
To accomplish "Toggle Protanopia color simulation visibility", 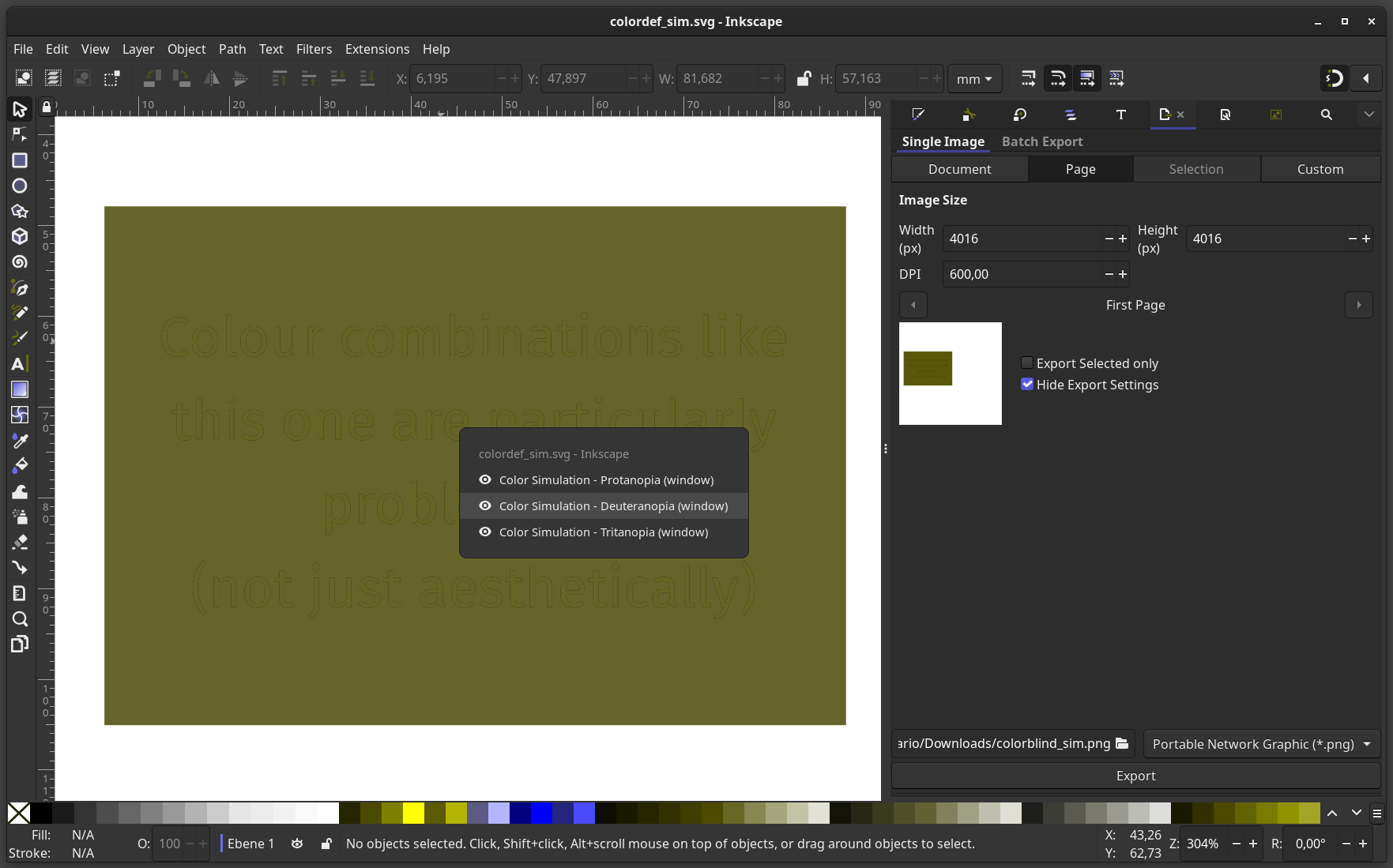I will 485,479.
